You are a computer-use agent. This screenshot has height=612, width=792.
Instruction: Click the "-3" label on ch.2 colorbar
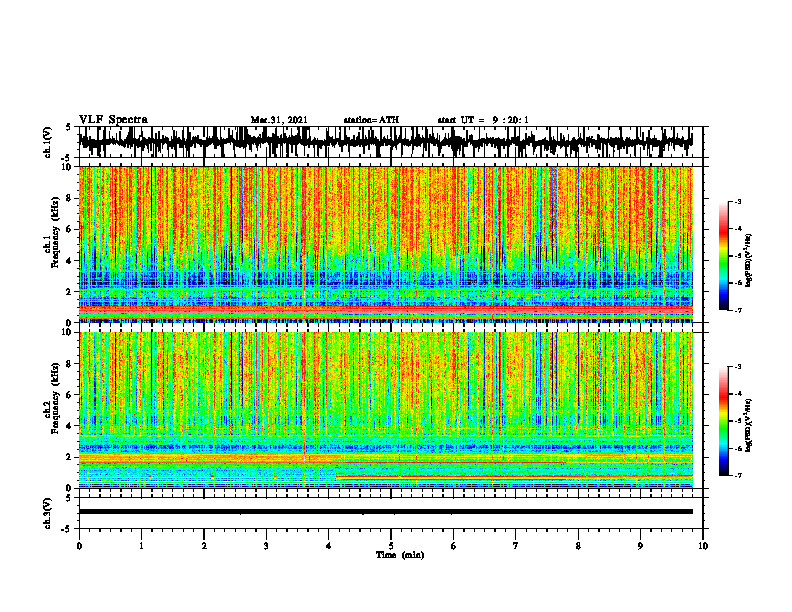(737, 367)
